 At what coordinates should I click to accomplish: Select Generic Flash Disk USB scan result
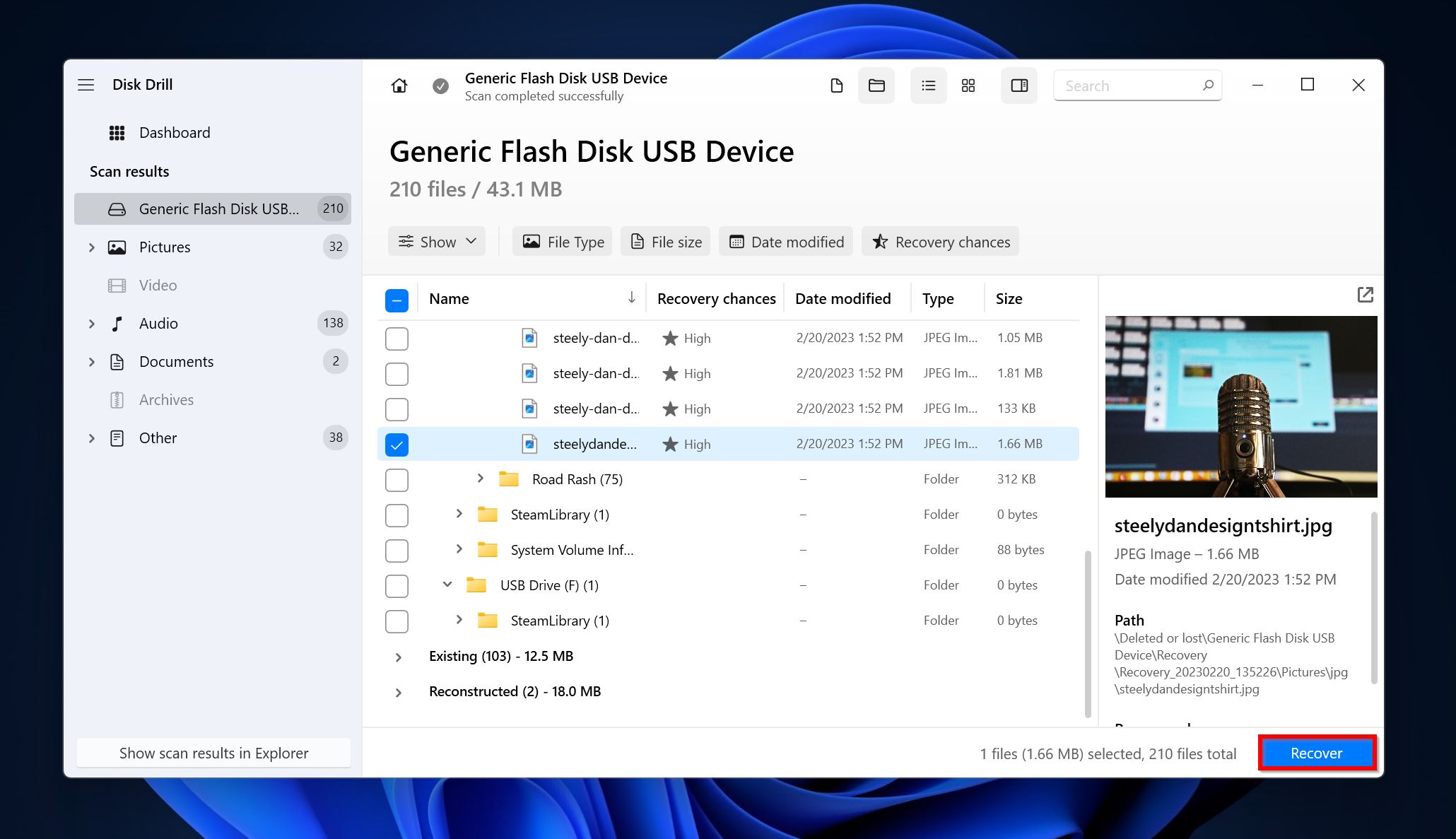213,209
